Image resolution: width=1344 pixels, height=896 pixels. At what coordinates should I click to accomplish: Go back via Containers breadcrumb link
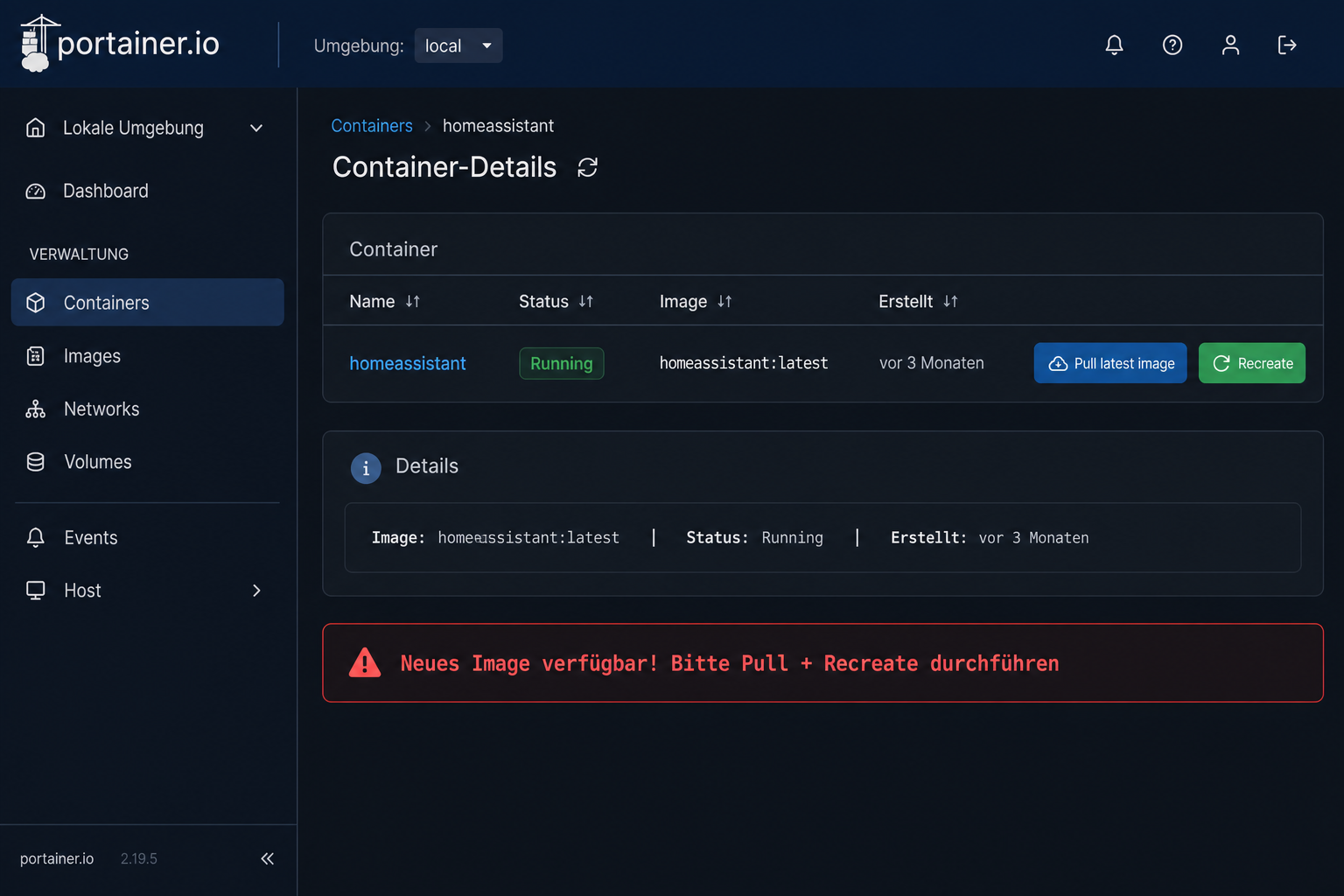372,126
